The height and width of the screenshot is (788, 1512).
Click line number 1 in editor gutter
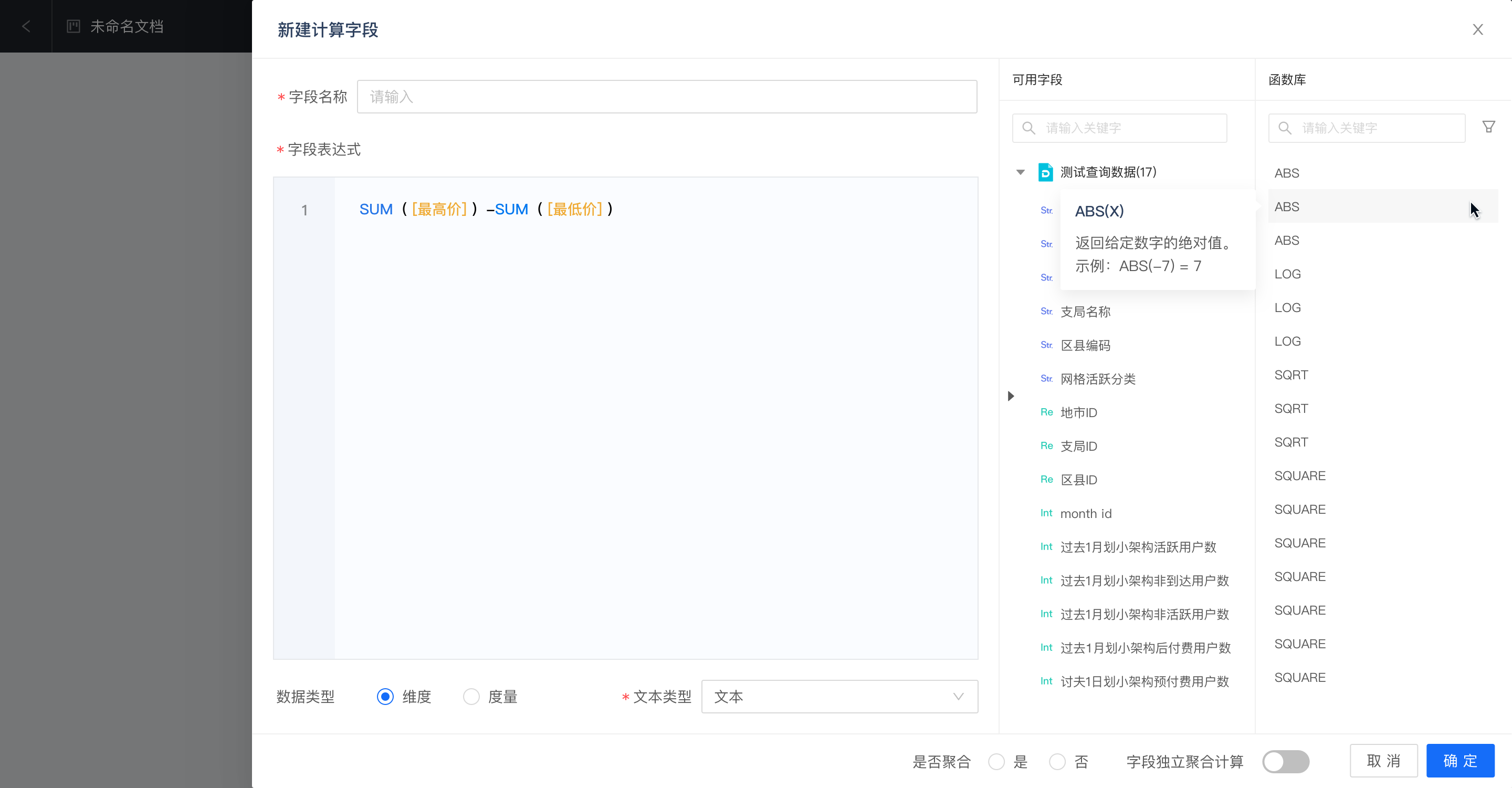tap(304, 210)
